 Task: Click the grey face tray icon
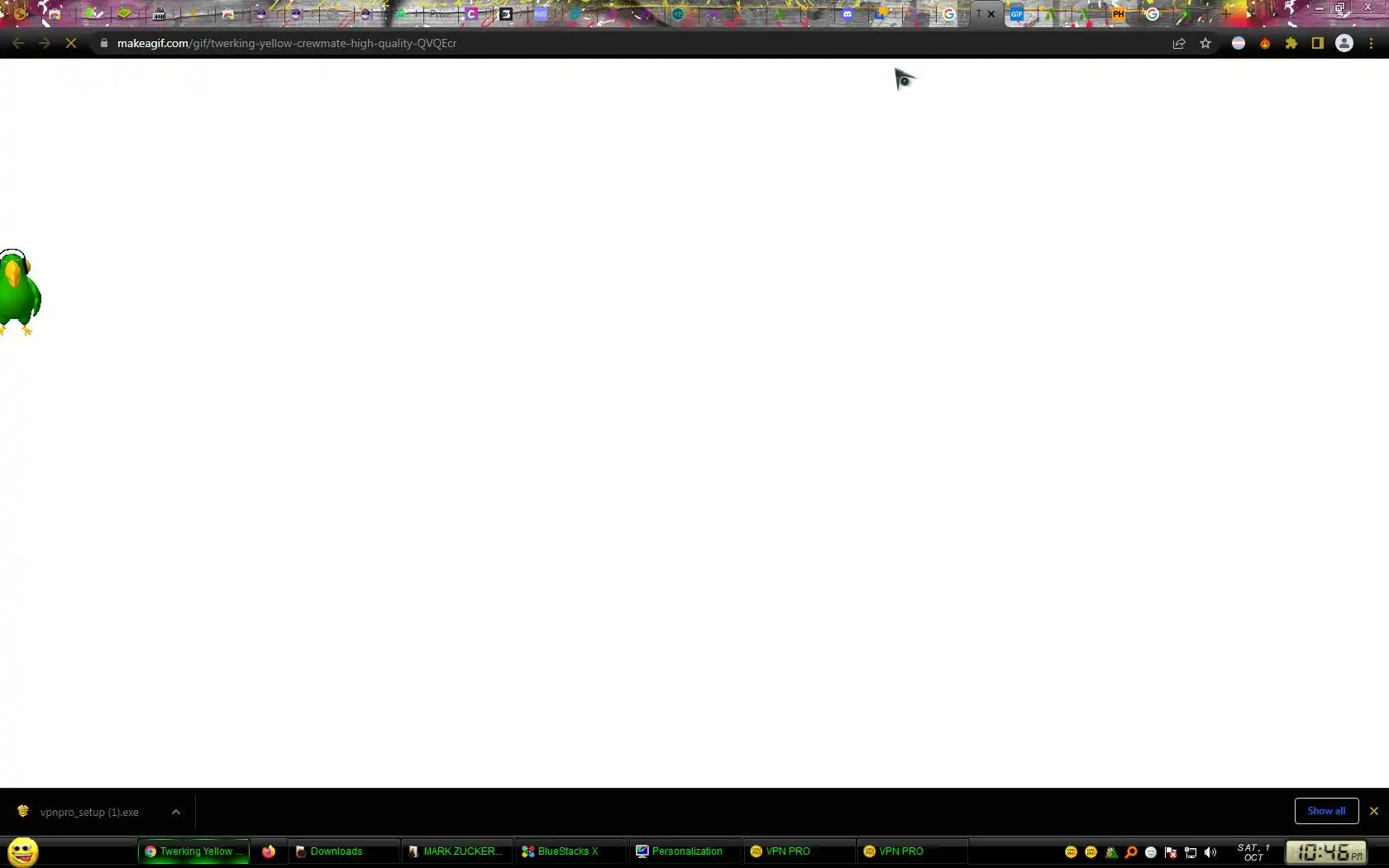point(1151,852)
